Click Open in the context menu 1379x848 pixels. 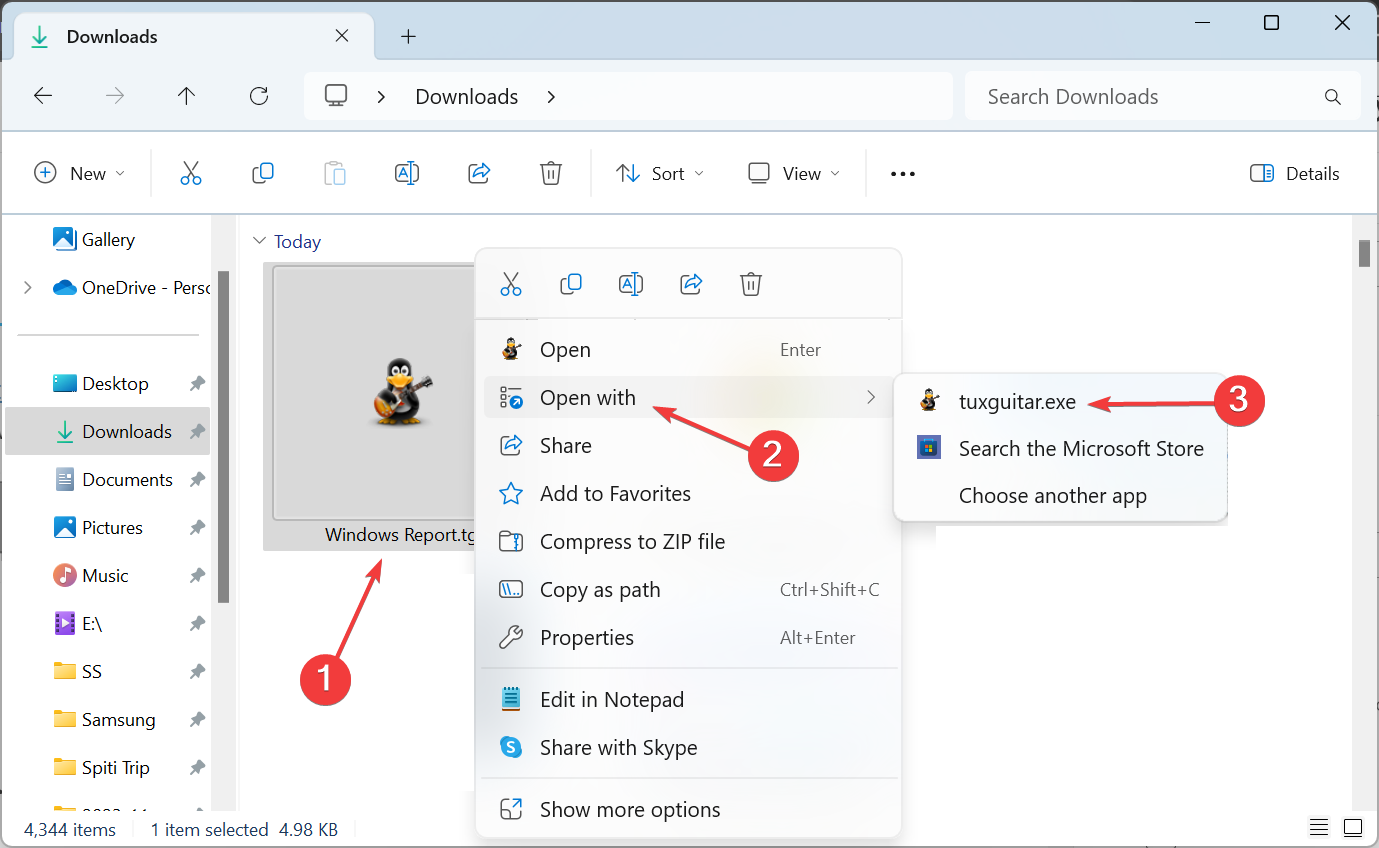point(690,349)
